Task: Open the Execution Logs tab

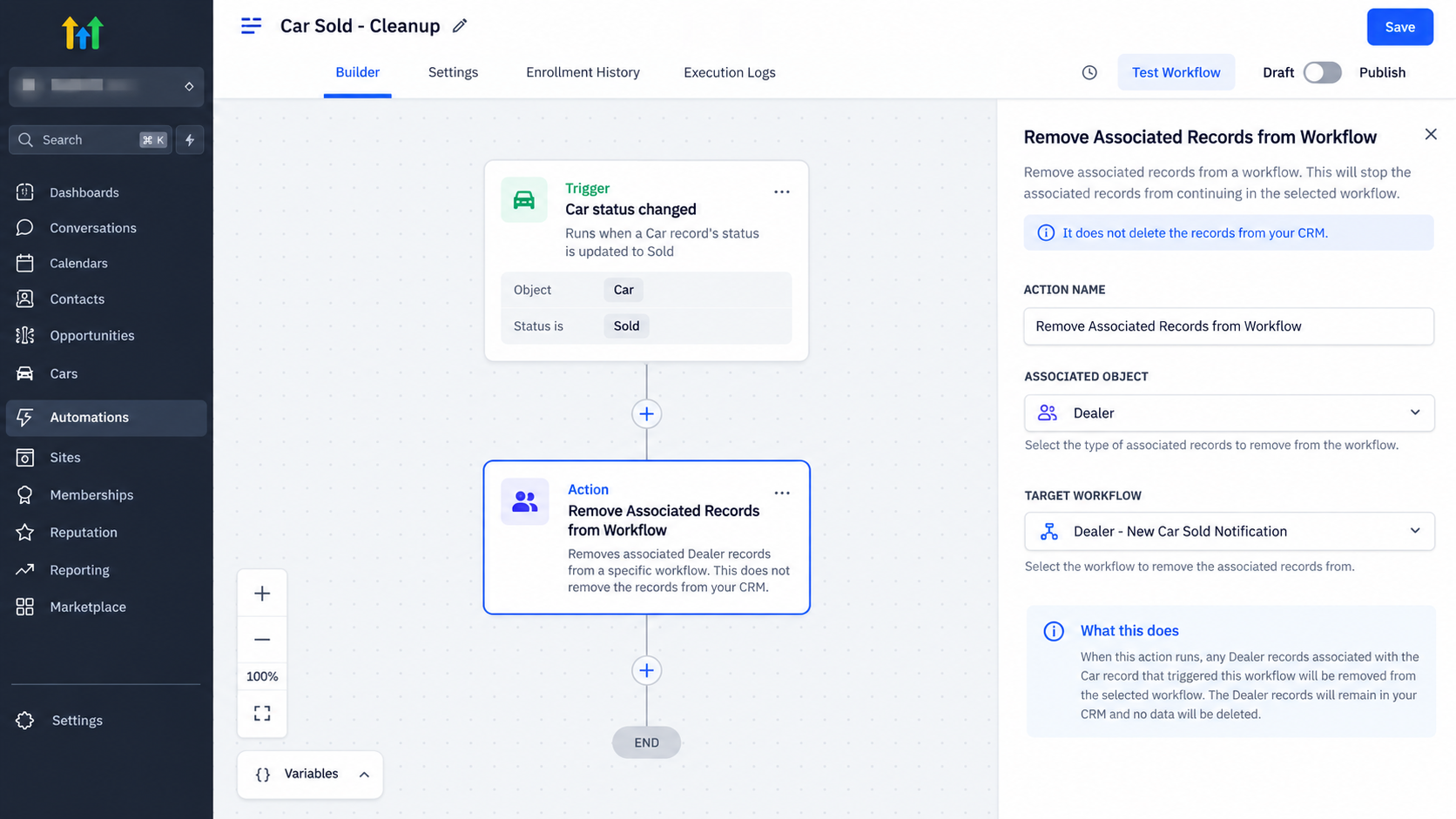Action: tap(730, 72)
